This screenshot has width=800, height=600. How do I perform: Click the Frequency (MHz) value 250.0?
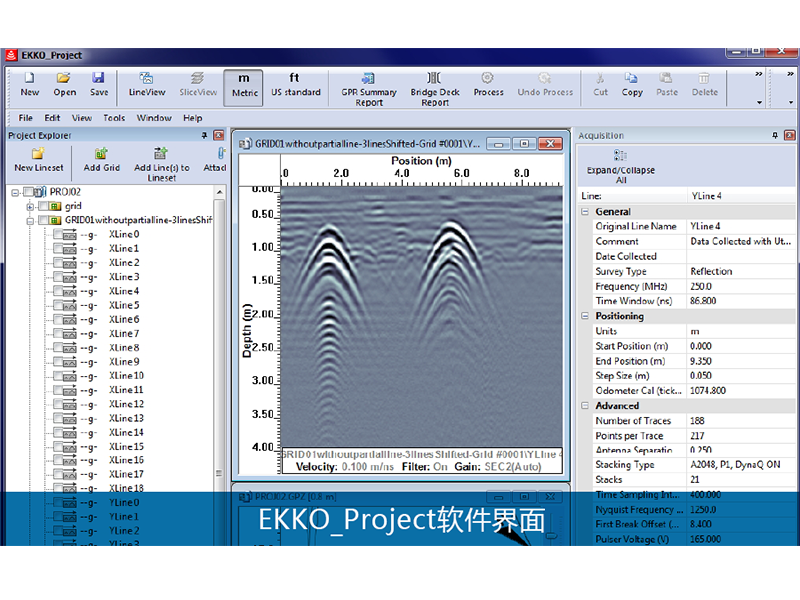point(701,287)
